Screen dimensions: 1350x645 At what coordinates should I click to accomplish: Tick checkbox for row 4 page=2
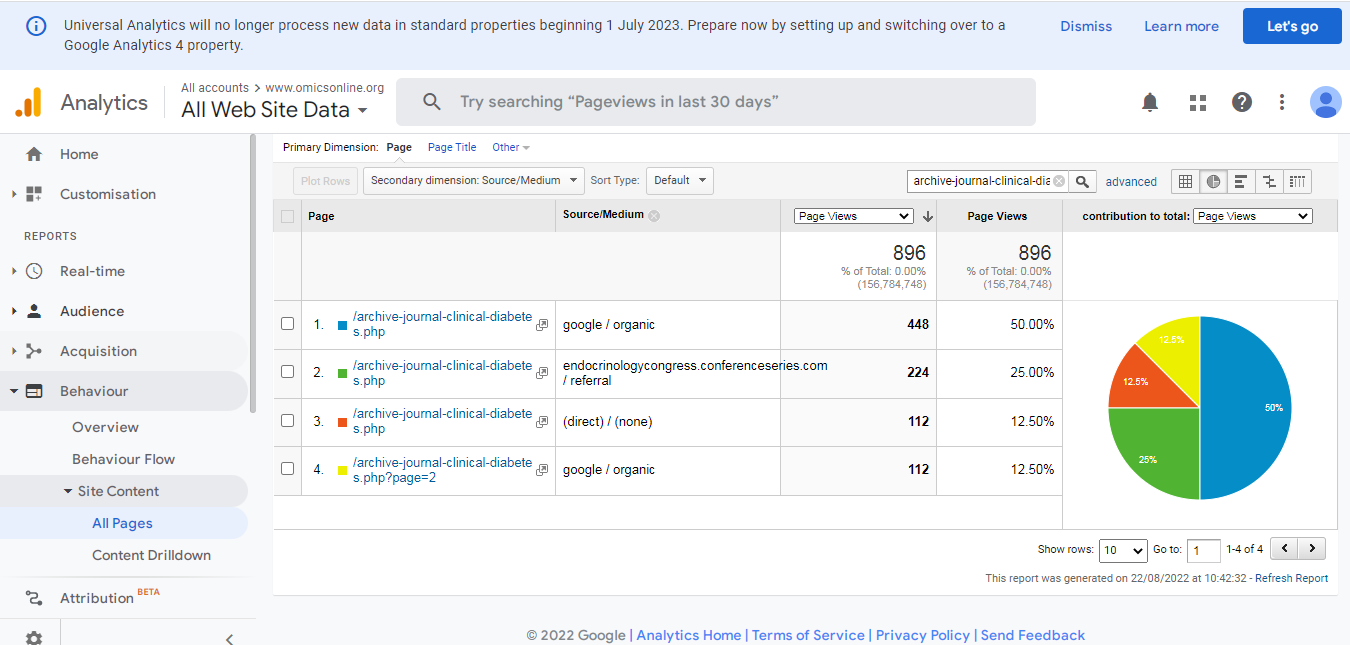click(288, 469)
